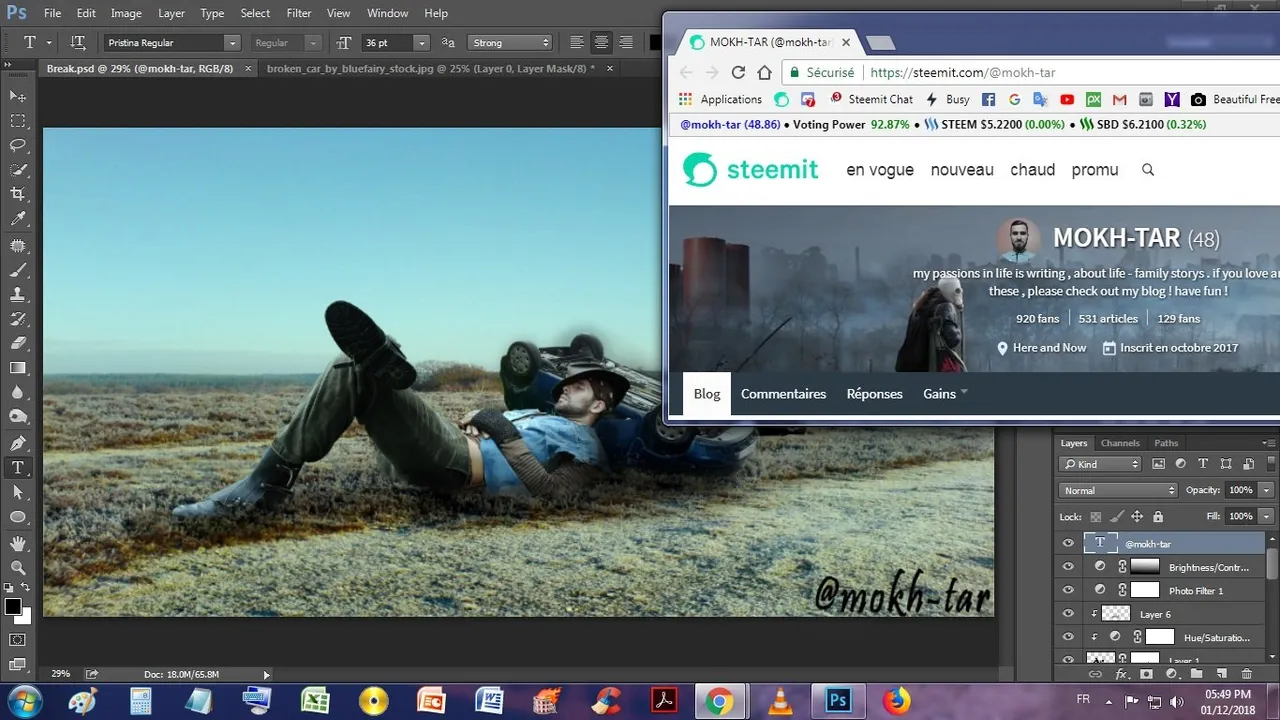Click the 'nouveau' Steemit link
This screenshot has width=1280, height=720.
pyautogui.click(x=962, y=170)
